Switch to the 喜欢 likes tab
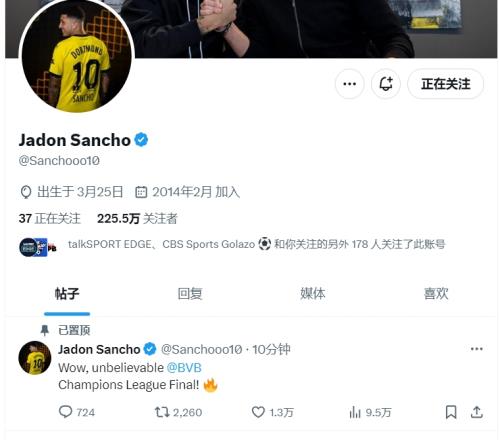500x440 pixels. (x=436, y=294)
